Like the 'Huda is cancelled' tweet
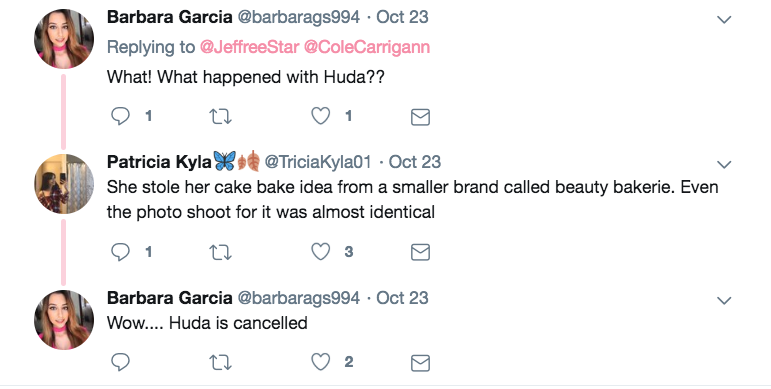Screen dimensions: 771x389 tap(321, 362)
